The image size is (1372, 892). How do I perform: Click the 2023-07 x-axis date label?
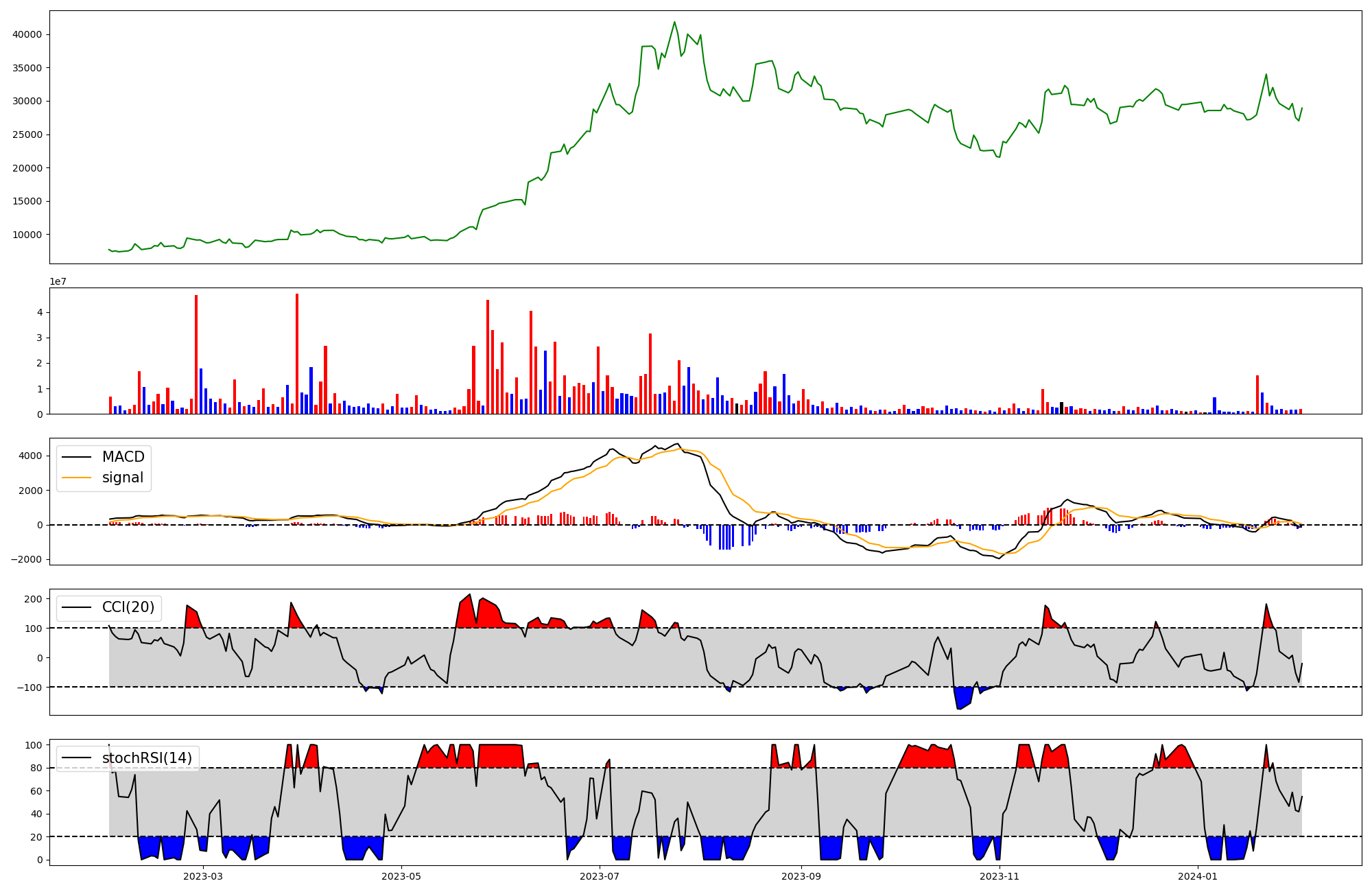tap(600, 876)
